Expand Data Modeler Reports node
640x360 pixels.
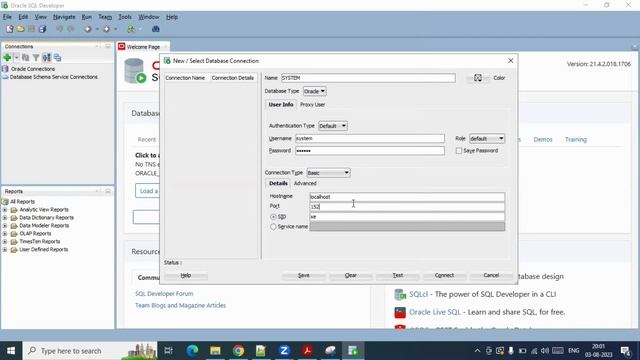(5, 226)
